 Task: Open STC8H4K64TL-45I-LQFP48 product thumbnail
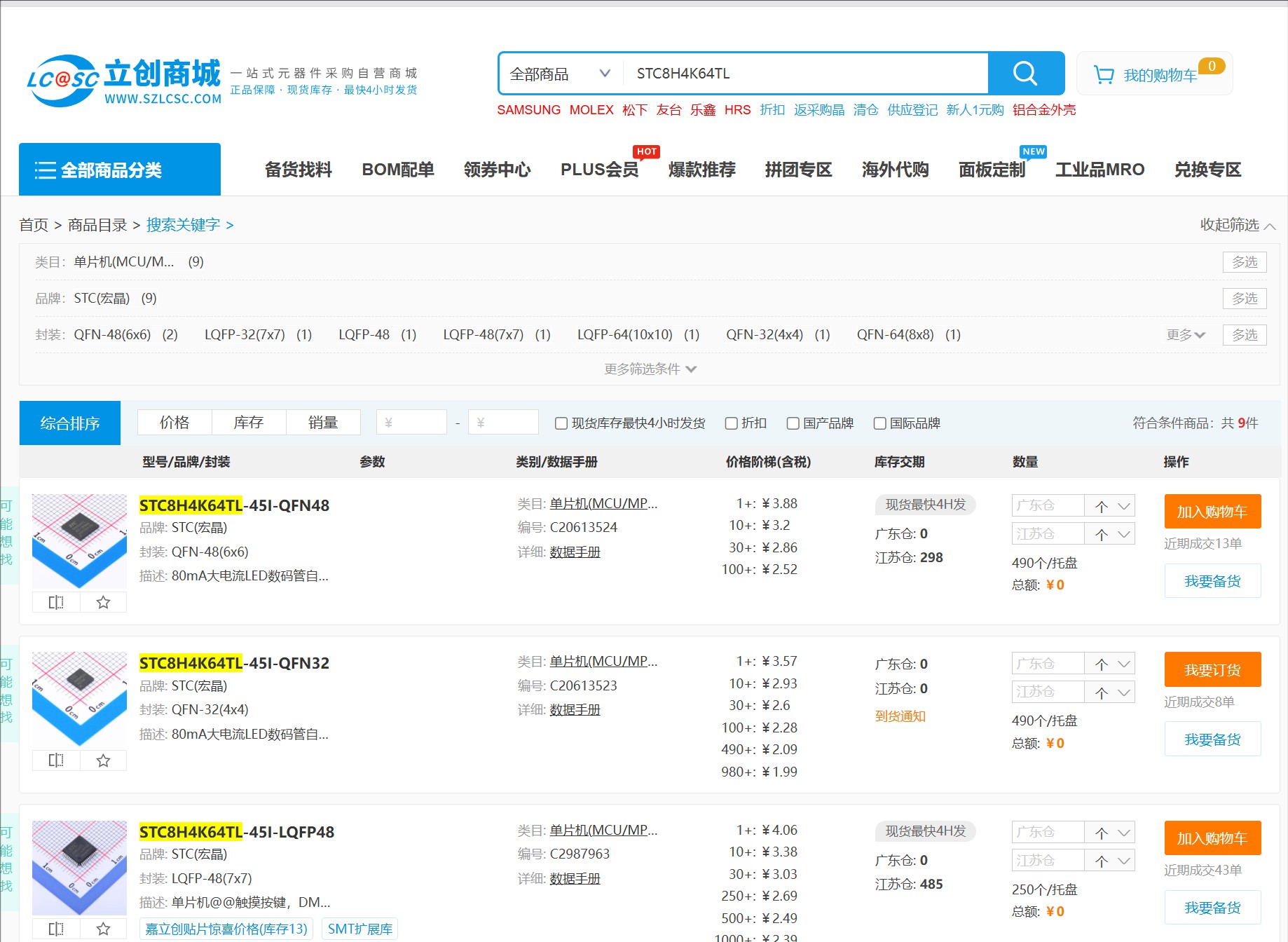[x=79, y=868]
